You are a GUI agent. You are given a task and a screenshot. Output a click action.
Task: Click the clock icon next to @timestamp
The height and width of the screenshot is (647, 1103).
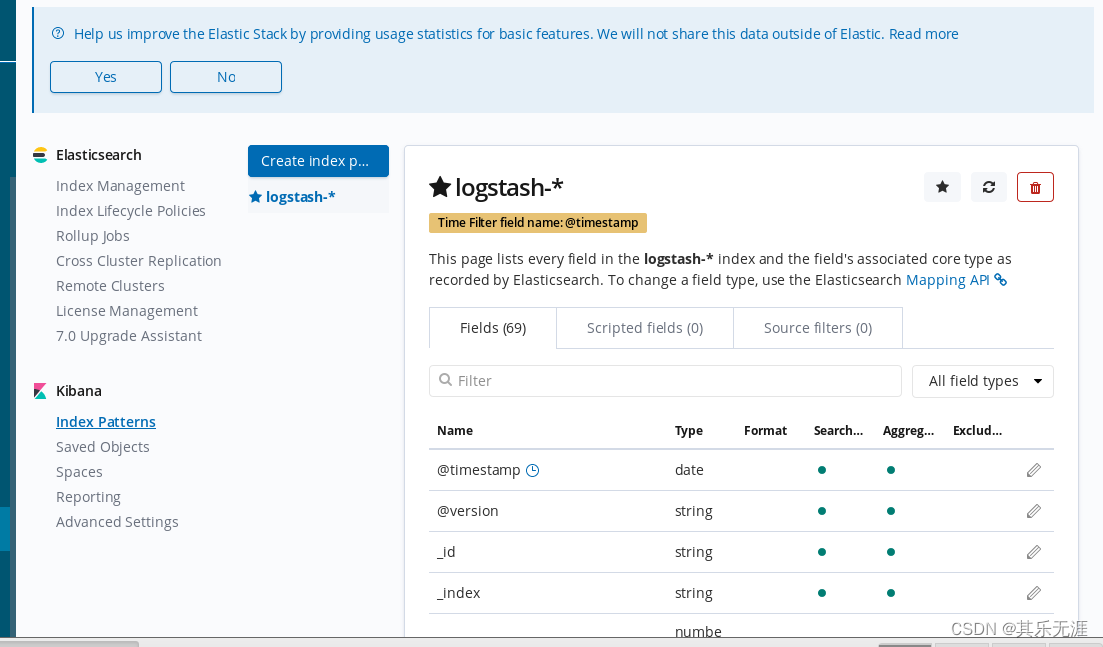[532, 470]
